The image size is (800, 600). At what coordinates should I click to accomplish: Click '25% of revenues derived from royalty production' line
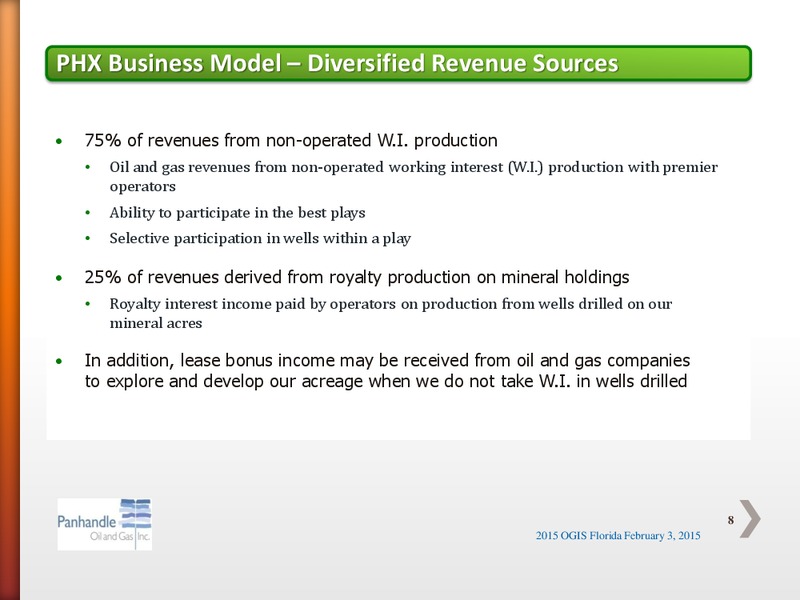point(357,277)
